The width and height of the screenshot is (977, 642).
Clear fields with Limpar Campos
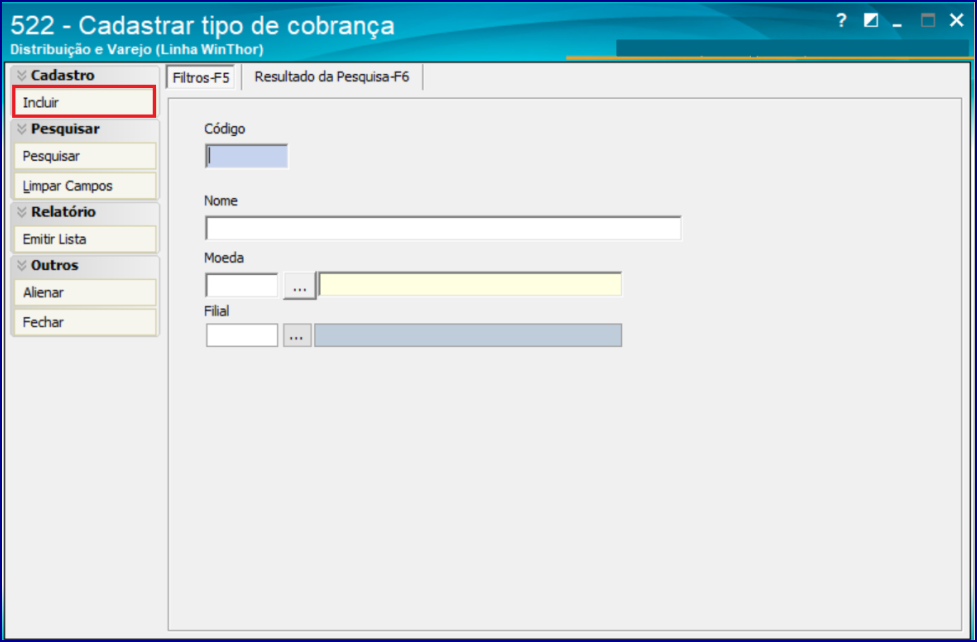click(85, 186)
